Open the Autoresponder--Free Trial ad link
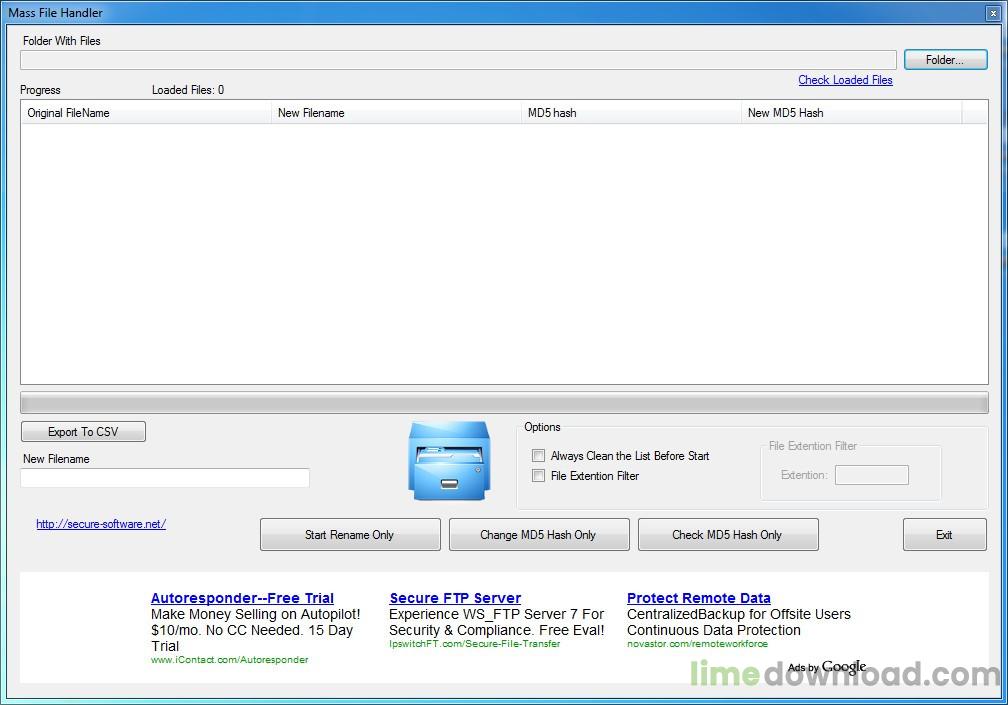 pyautogui.click(x=242, y=598)
